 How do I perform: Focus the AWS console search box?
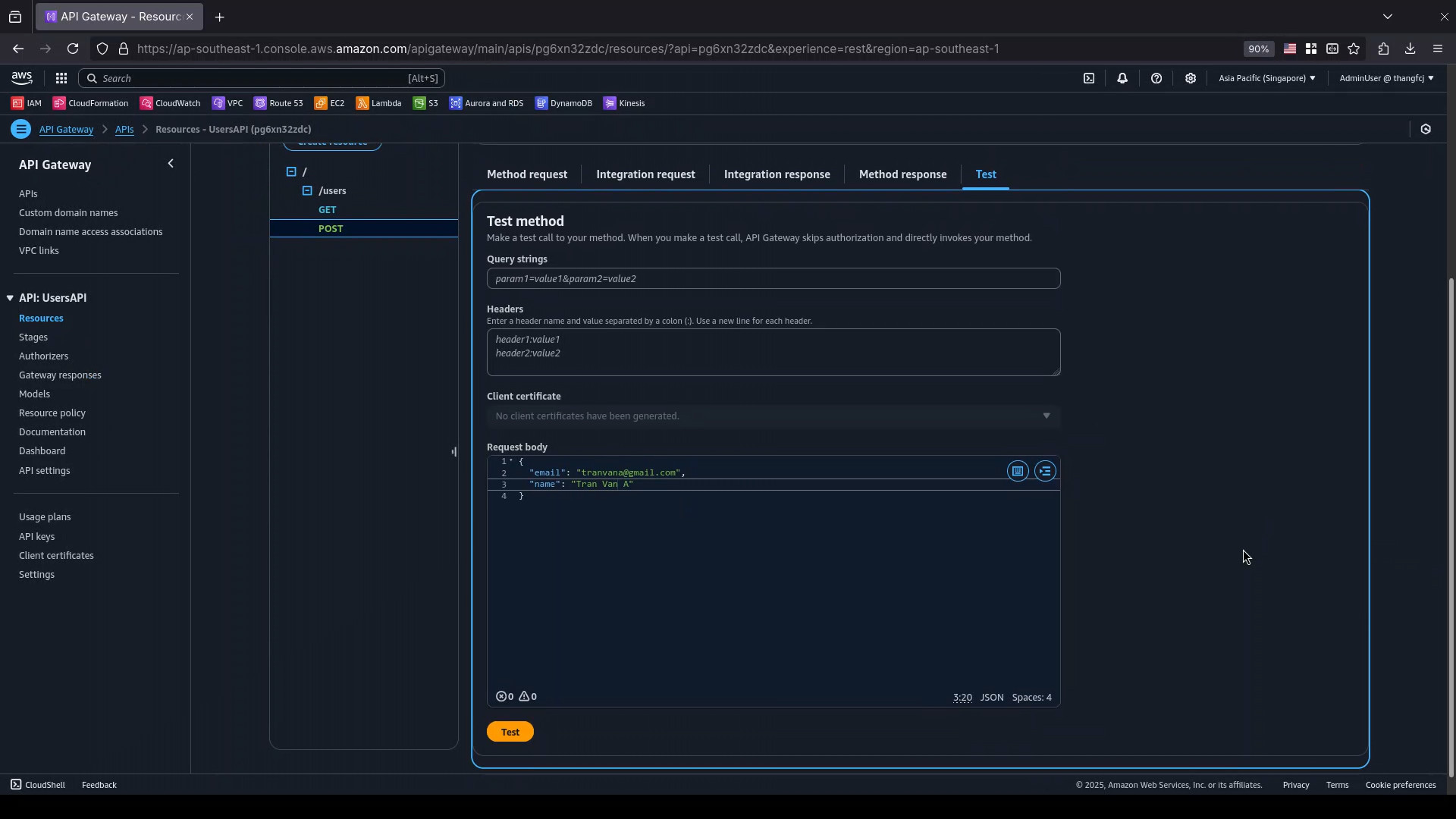pyautogui.click(x=262, y=78)
